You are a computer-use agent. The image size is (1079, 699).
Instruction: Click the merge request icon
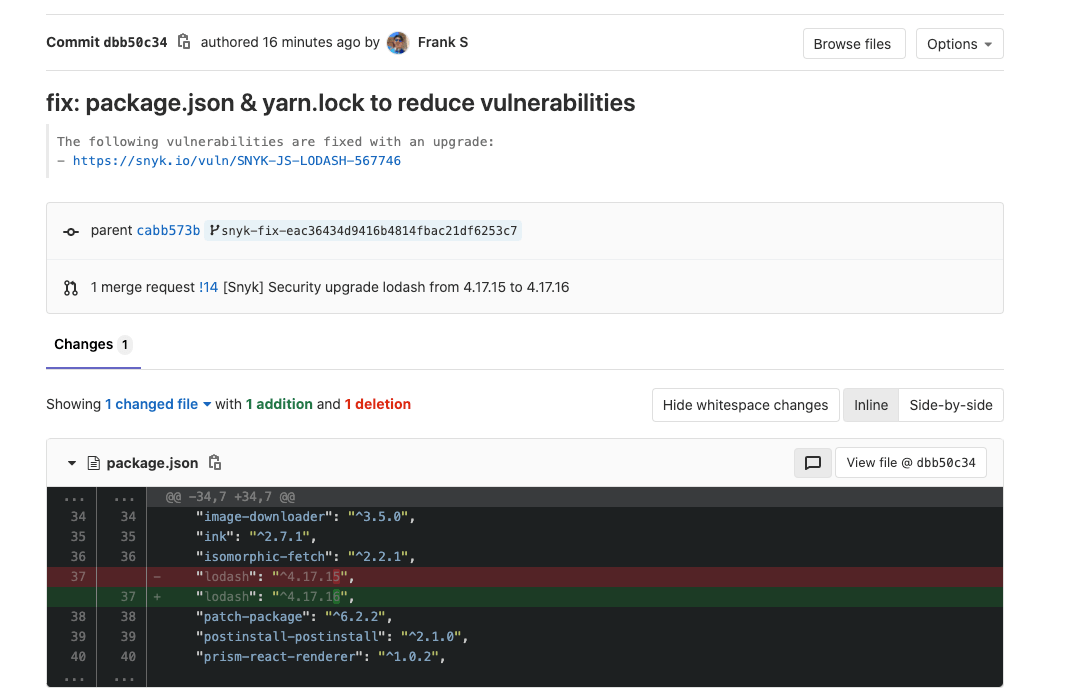71,288
